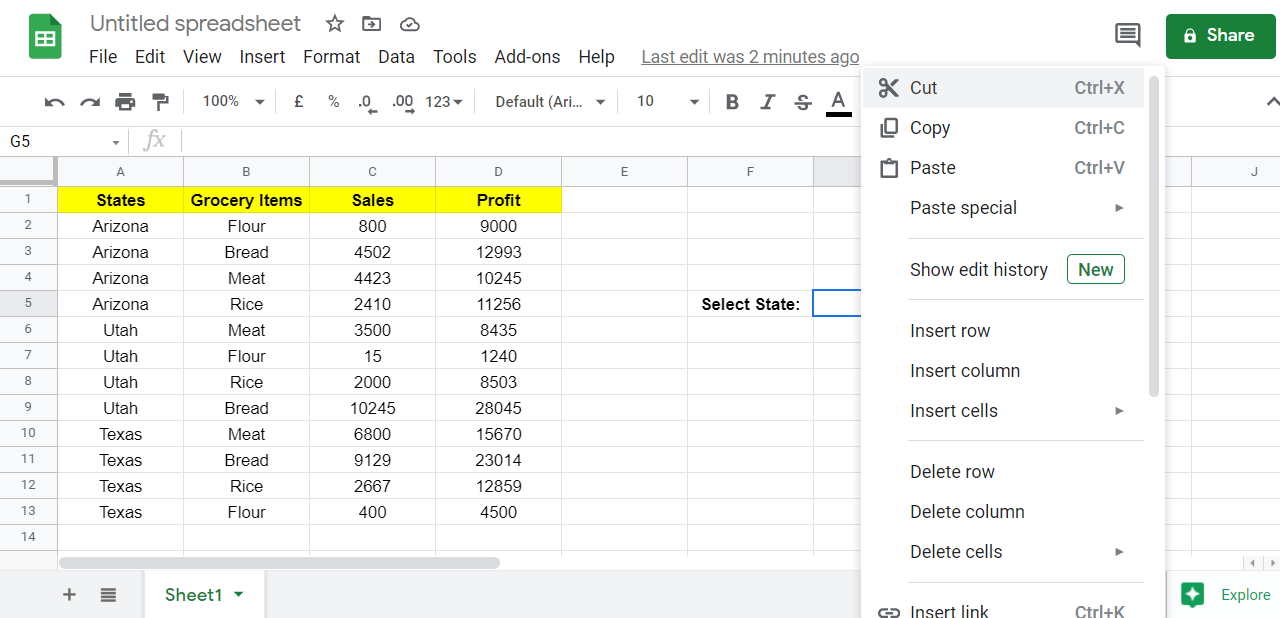Open comment history icon
Screen dimensions: 1280x618
(x=1127, y=34)
